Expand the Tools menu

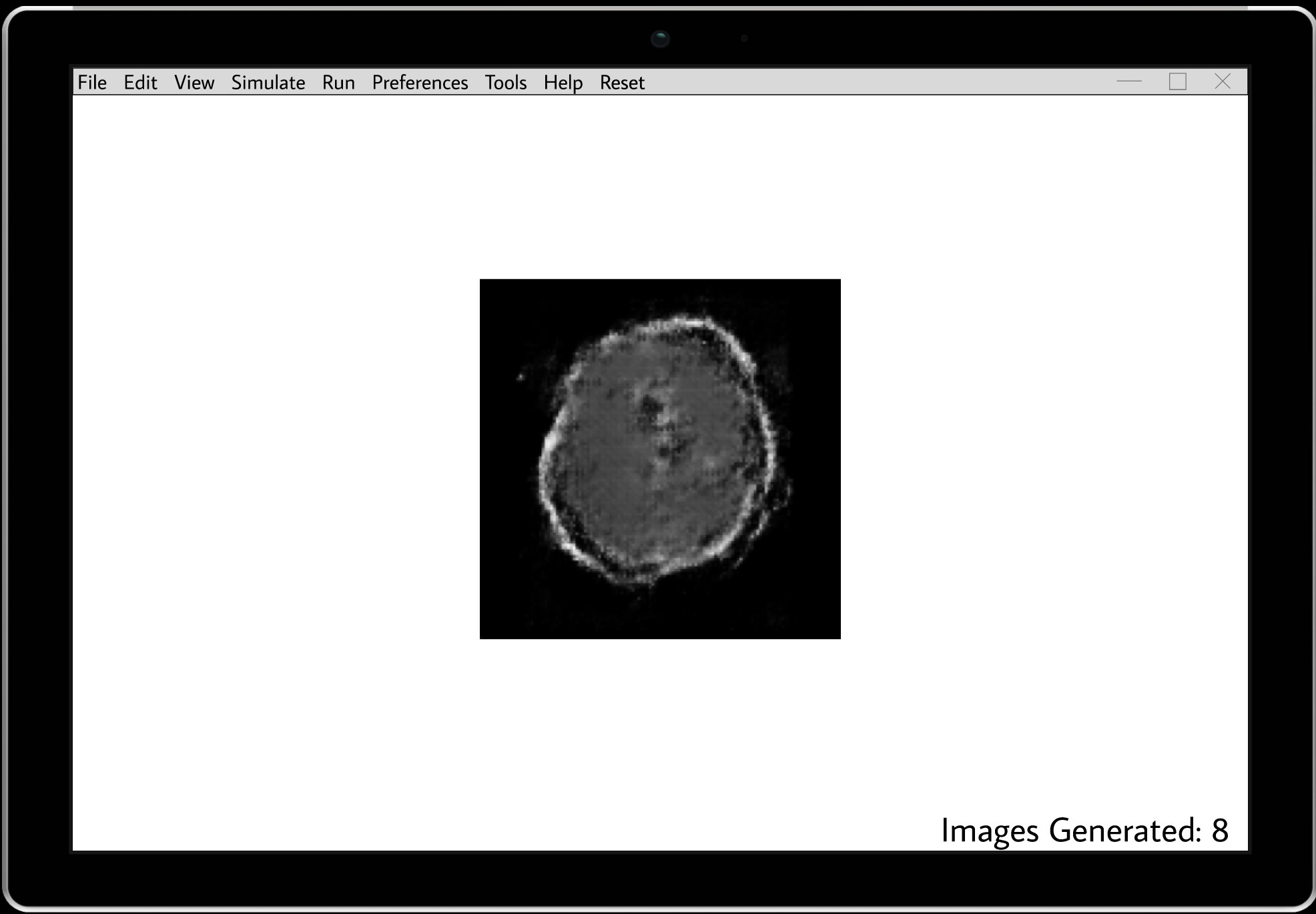pos(505,82)
